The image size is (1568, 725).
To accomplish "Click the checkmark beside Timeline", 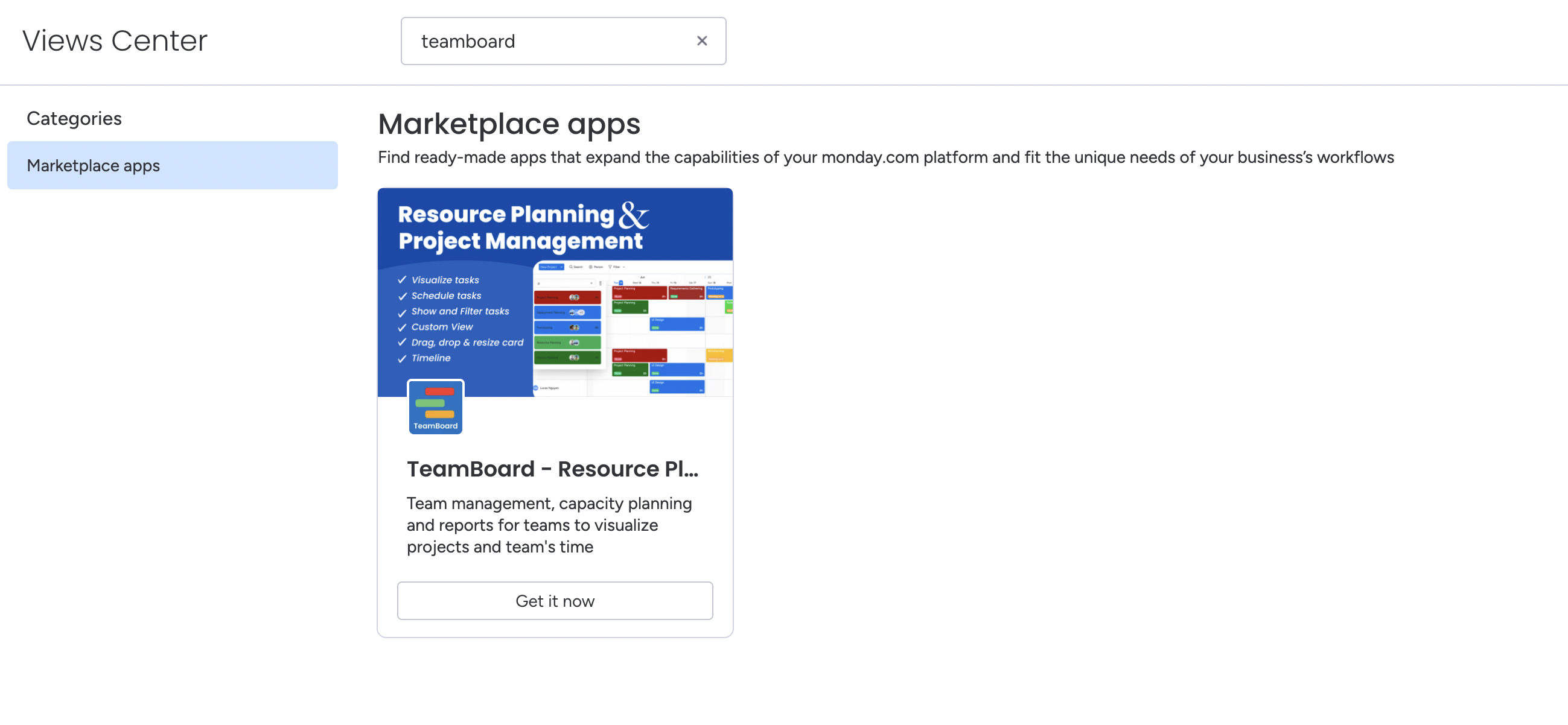I will tap(402, 358).
